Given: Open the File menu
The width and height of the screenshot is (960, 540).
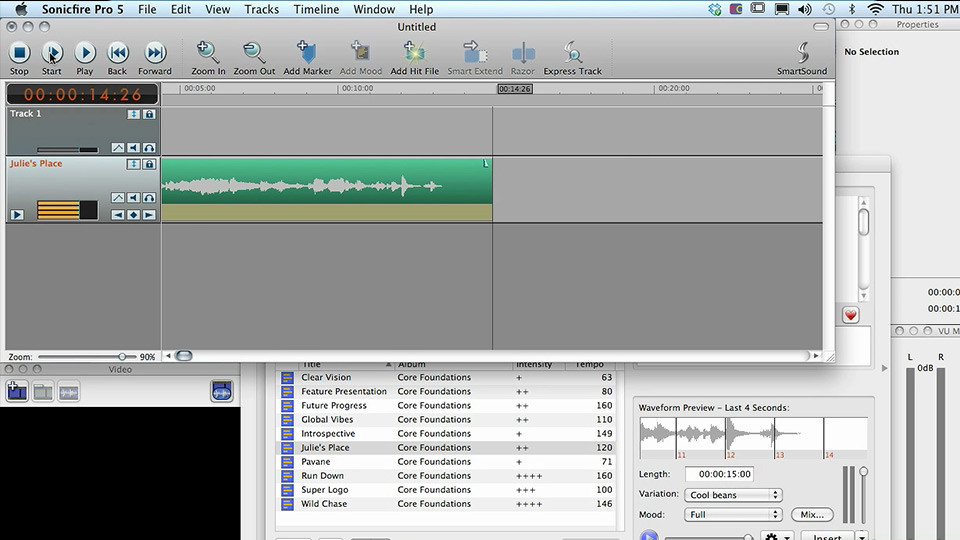Looking at the screenshot, I should (147, 9).
